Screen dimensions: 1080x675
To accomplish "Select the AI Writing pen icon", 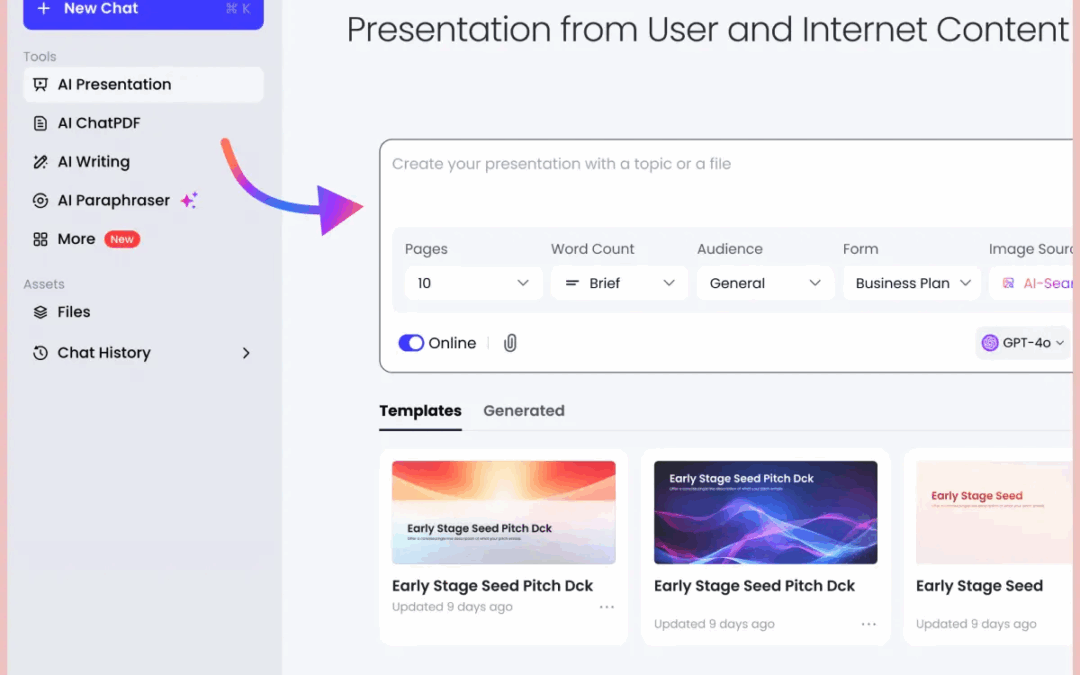I will tap(40, 162).
